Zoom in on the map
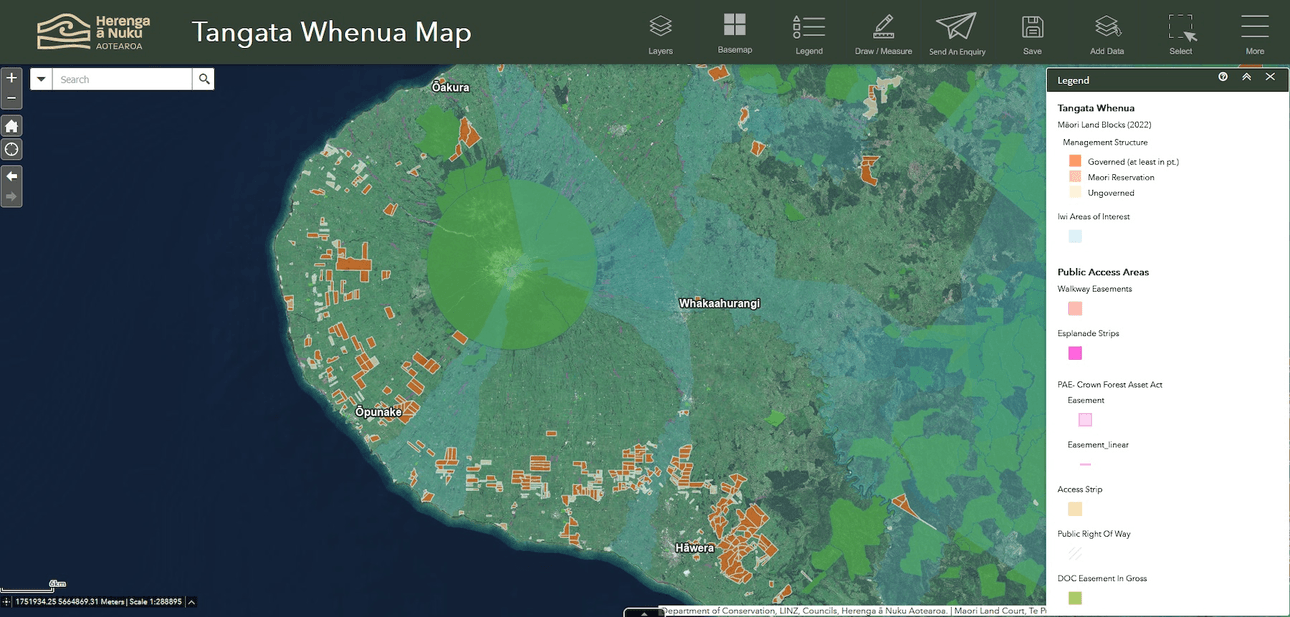Image resolution: width=1290 pixels, height=617 pixels. point(11,78)
